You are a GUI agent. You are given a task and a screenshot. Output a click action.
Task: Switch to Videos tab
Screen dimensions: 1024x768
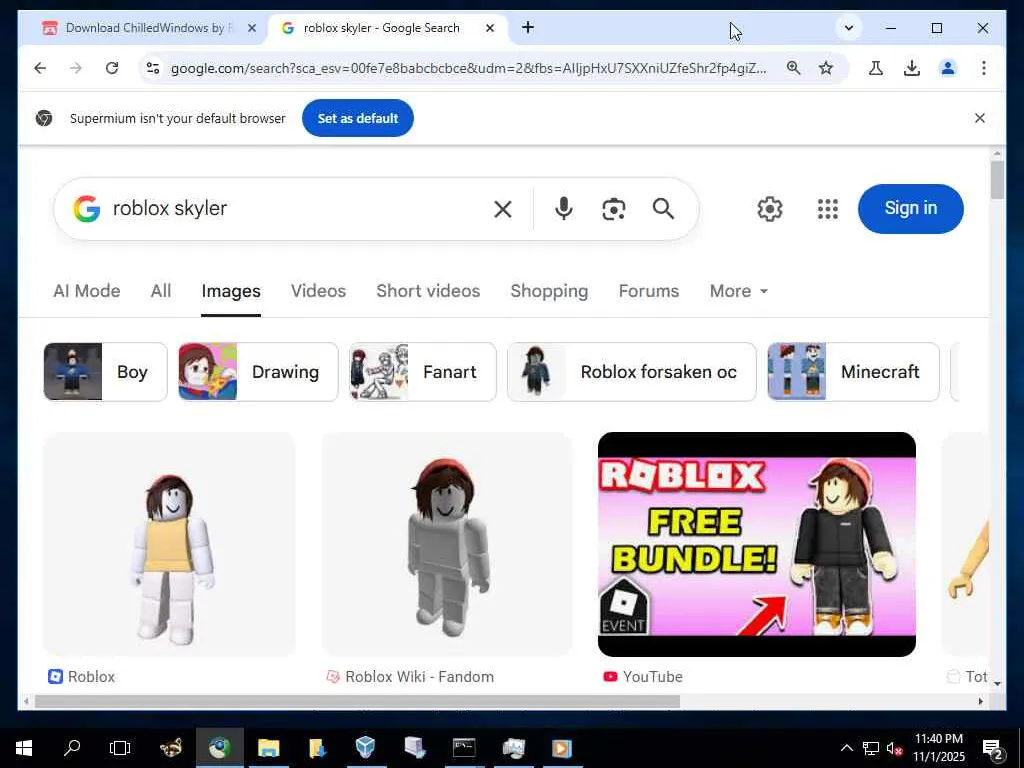click(x=318, y=291)
